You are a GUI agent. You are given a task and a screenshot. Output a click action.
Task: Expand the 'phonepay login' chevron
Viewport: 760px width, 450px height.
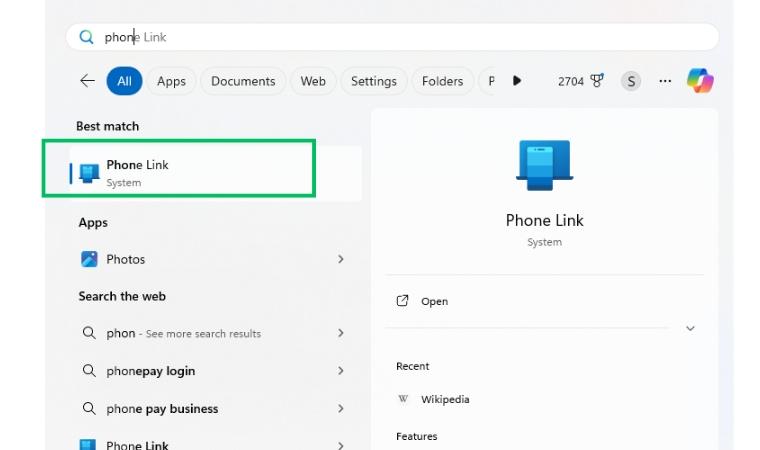(x=341, y=371)
